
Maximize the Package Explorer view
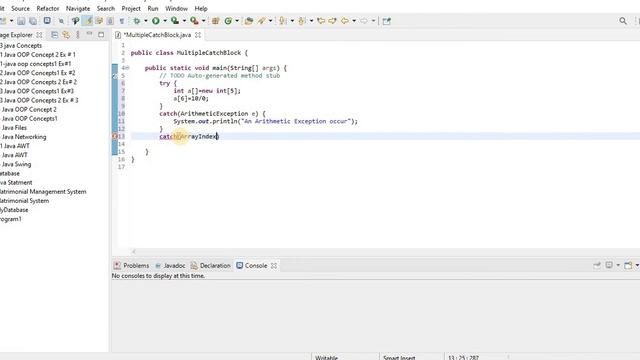[101, 35]
